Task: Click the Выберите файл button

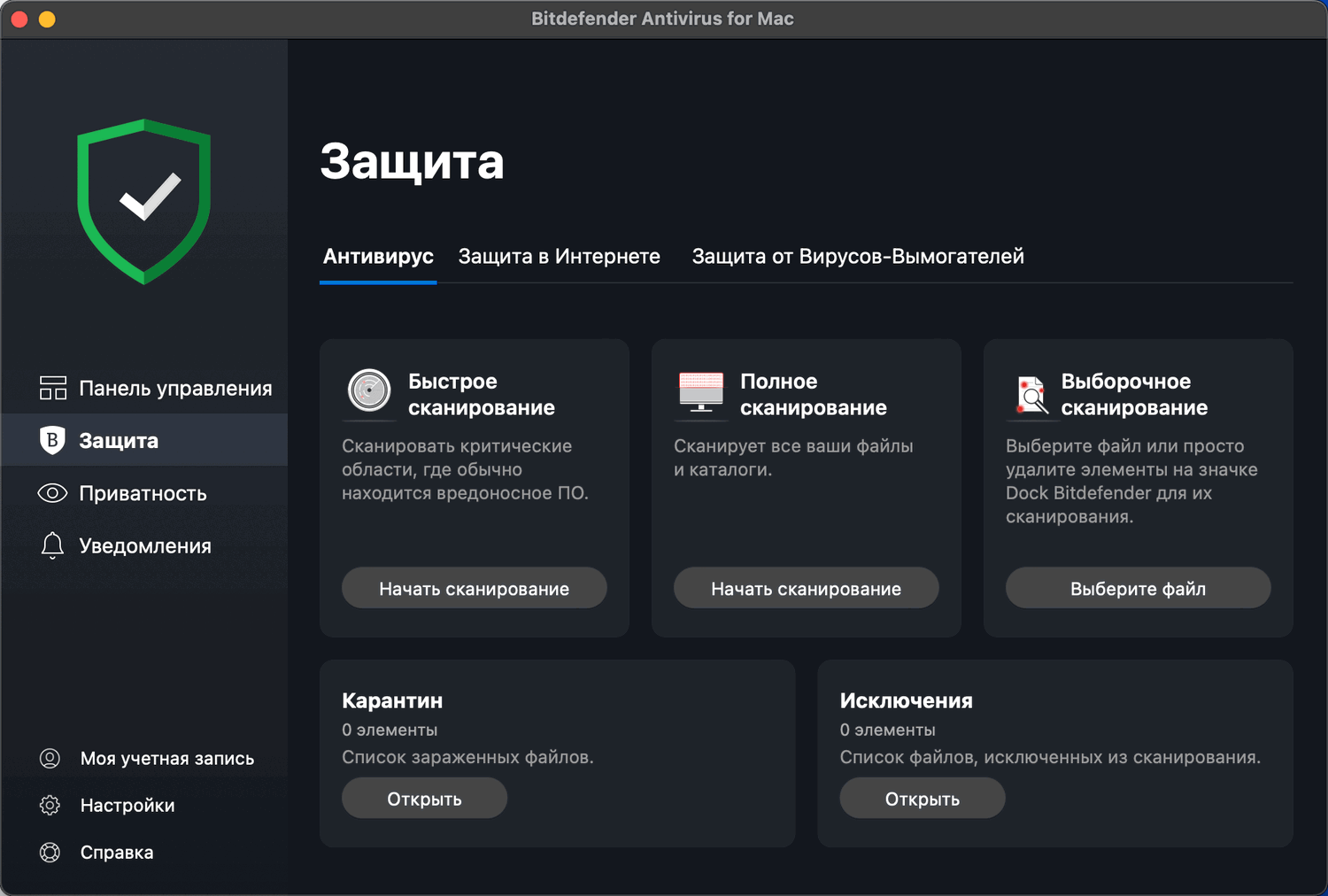Action: click(x=1139, y=588)
